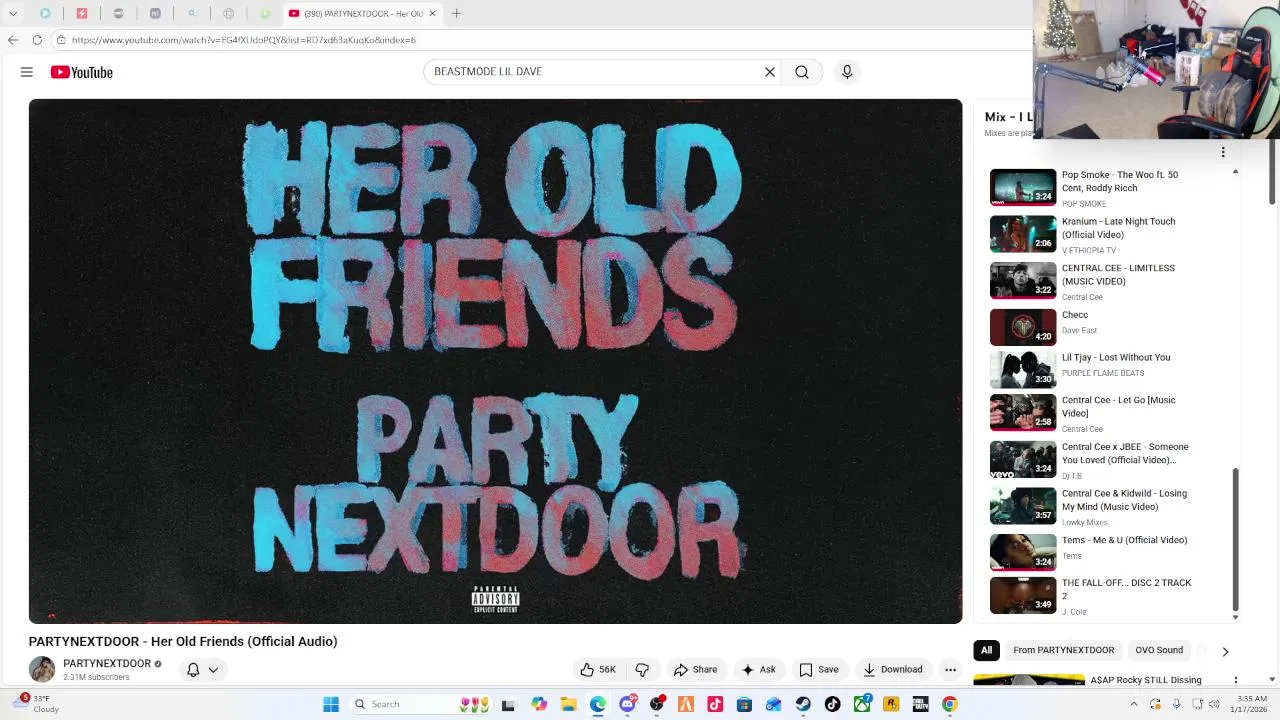The image size is (1280, 720).
Task: Show hidden system tray icons
Action: 1133,704
